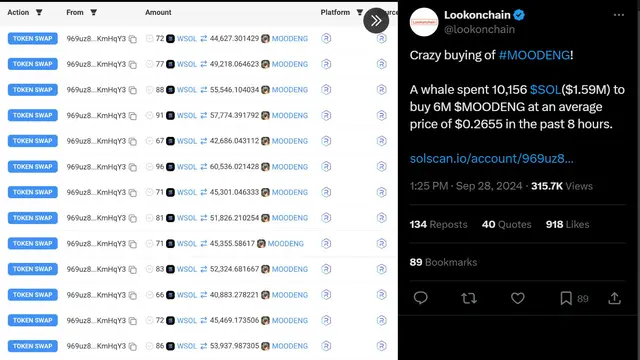
Task: Open the Action column filter
Action: [39, 12]
